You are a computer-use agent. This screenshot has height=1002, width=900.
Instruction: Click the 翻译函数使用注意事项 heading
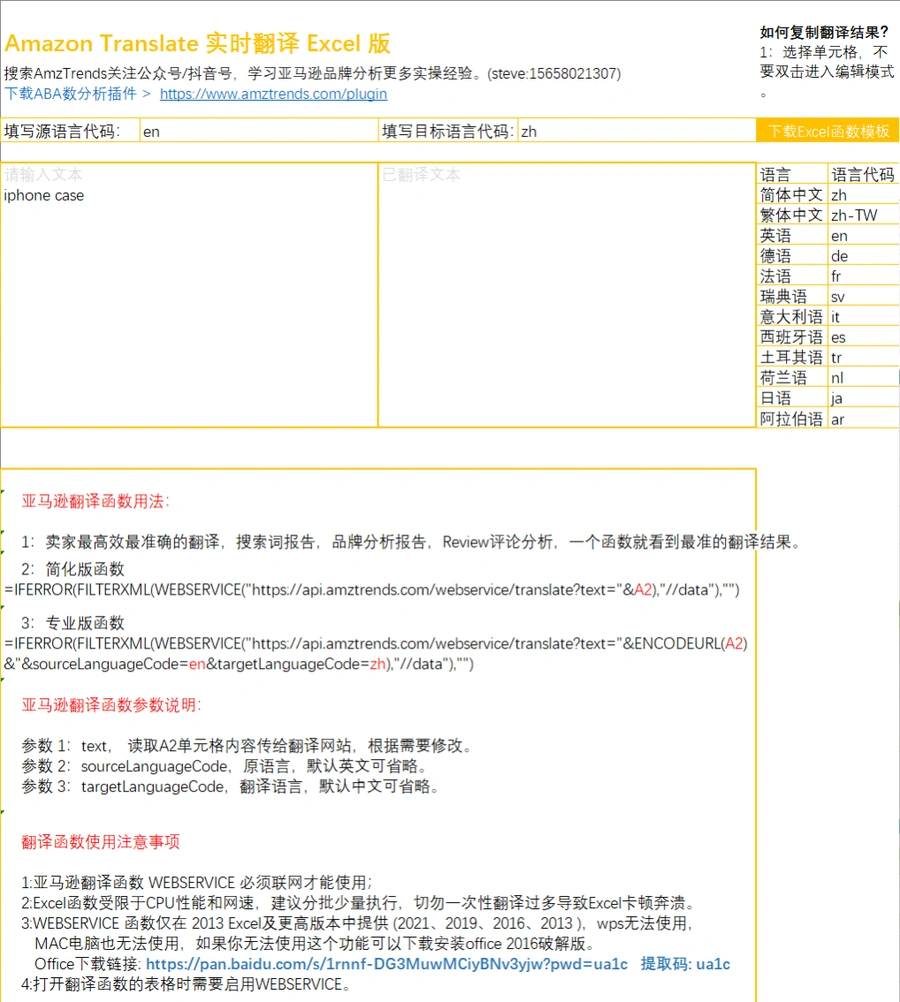[100, 842]
